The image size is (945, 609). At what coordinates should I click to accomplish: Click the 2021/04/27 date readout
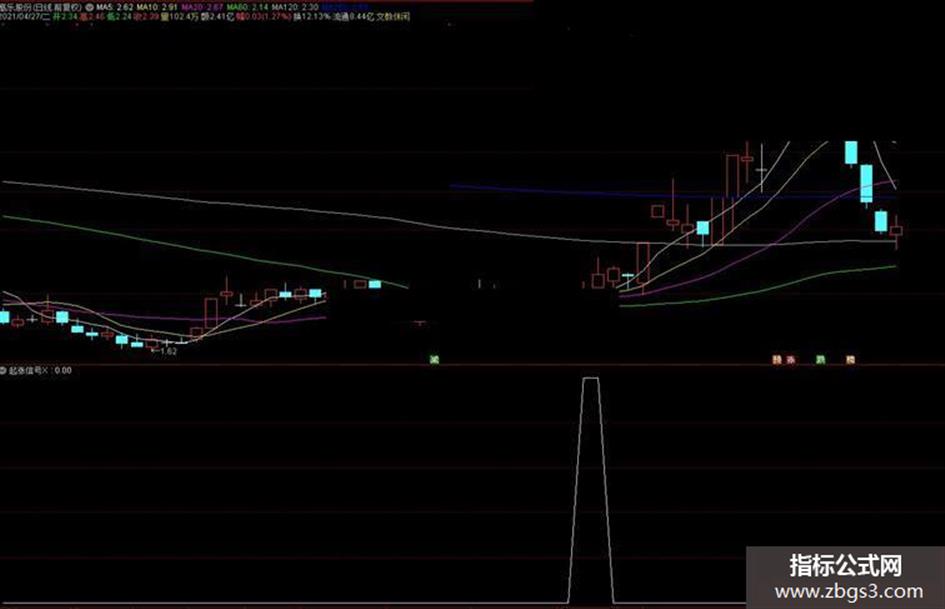[25, 17]
